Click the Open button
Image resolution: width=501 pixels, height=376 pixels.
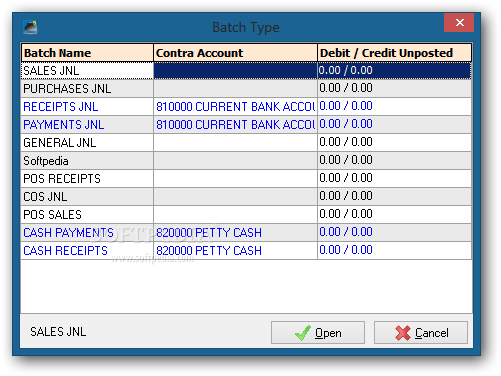tap(318, 332)
